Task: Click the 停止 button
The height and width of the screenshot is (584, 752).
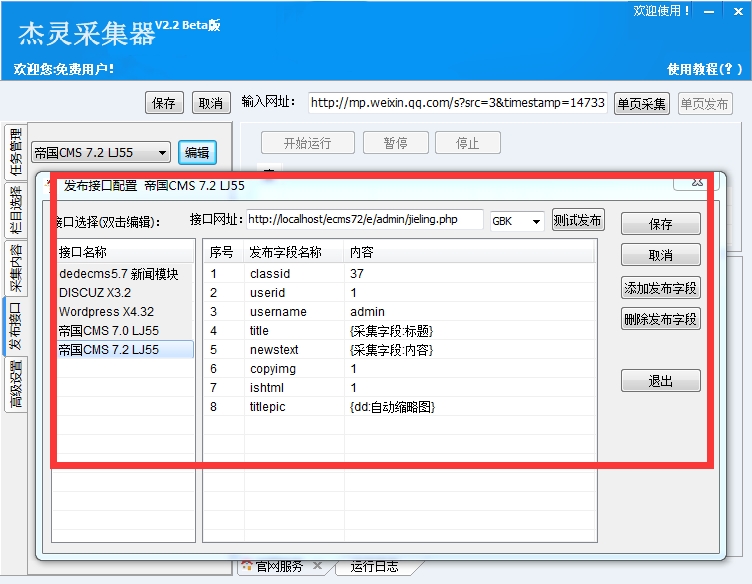Action: (x=468, y=143)
